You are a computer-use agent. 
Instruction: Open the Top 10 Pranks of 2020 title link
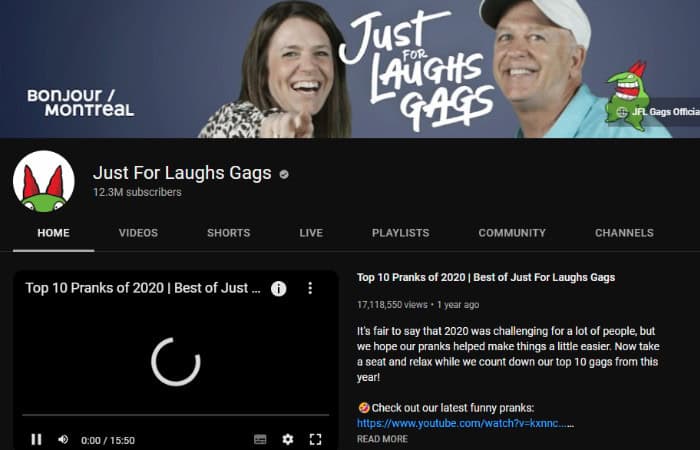[486, 277]
